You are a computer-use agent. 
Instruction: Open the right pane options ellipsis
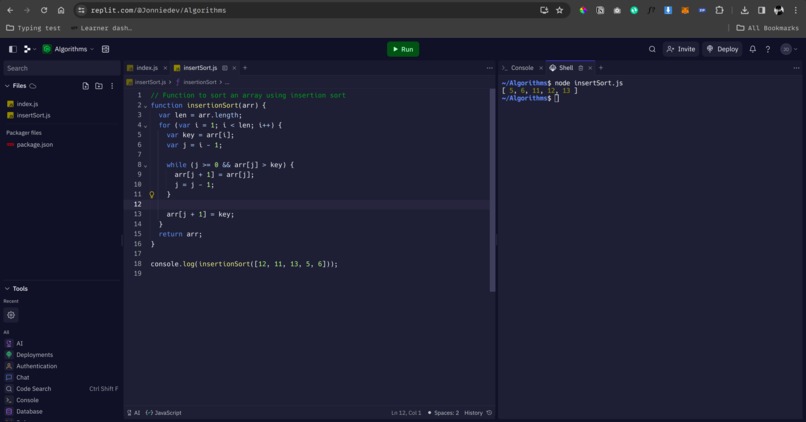tap(796, 68)
